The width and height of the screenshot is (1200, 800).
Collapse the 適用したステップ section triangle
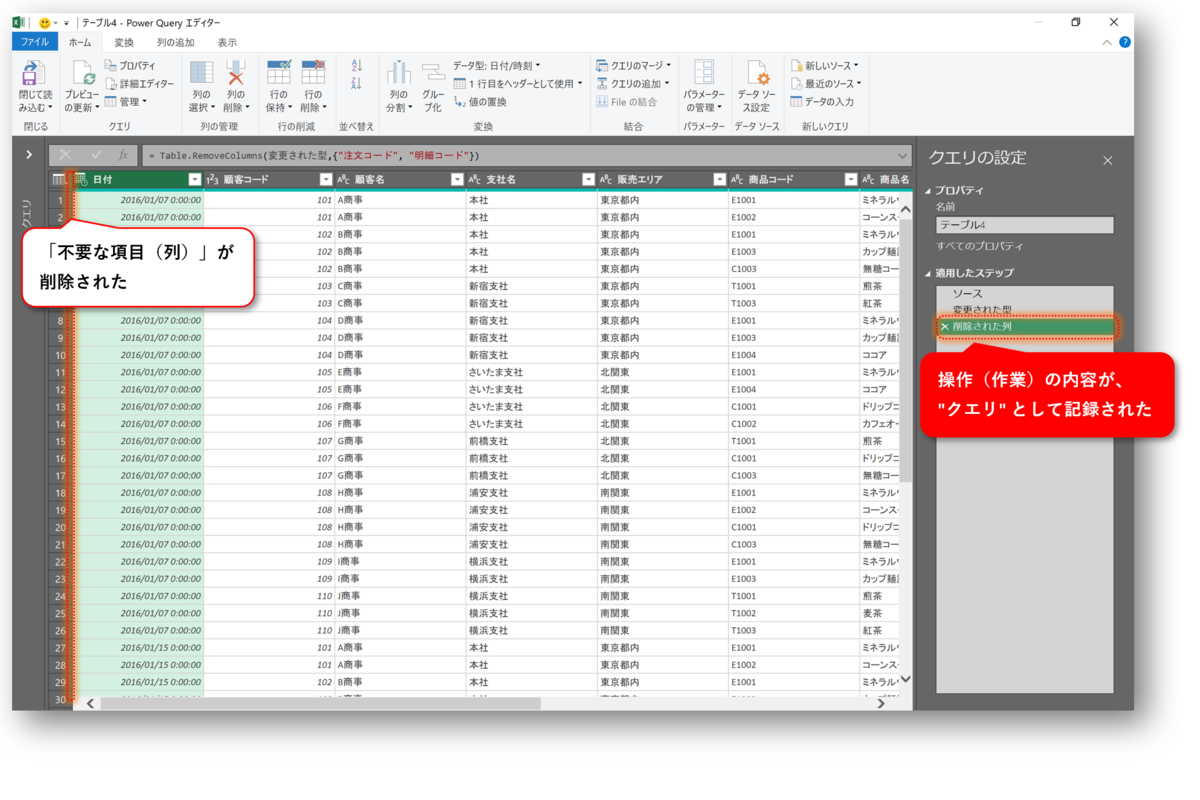pyautogui.click(x=927, y=273)
